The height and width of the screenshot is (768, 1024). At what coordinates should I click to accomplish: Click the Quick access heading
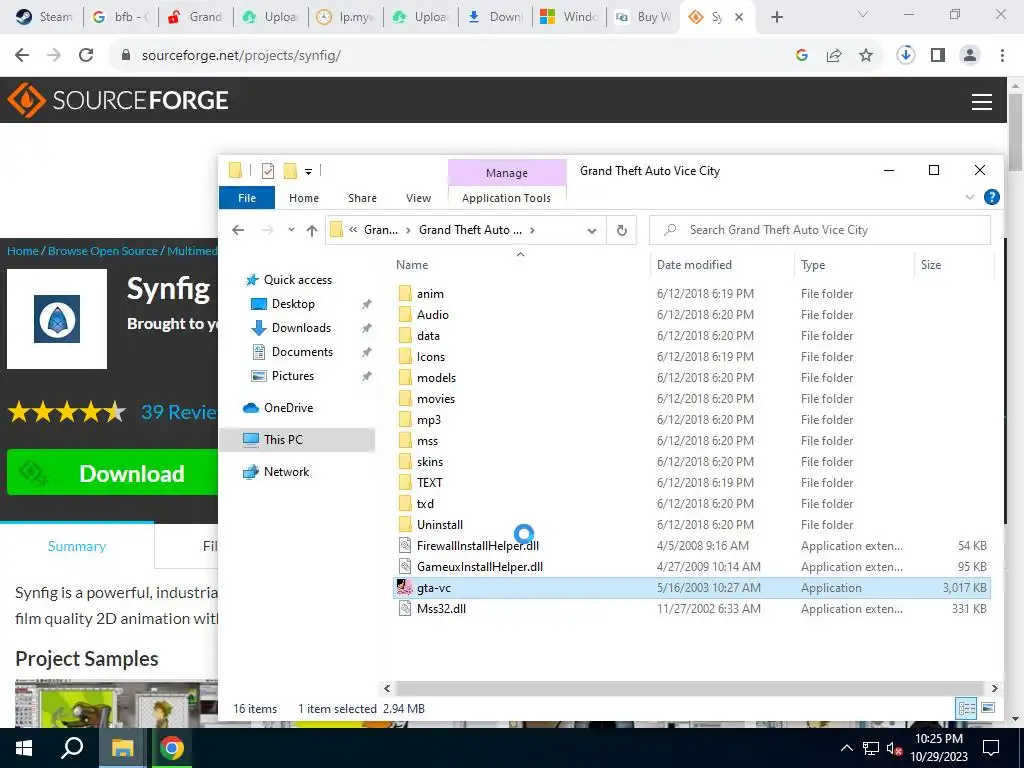[x=297, y=280]
